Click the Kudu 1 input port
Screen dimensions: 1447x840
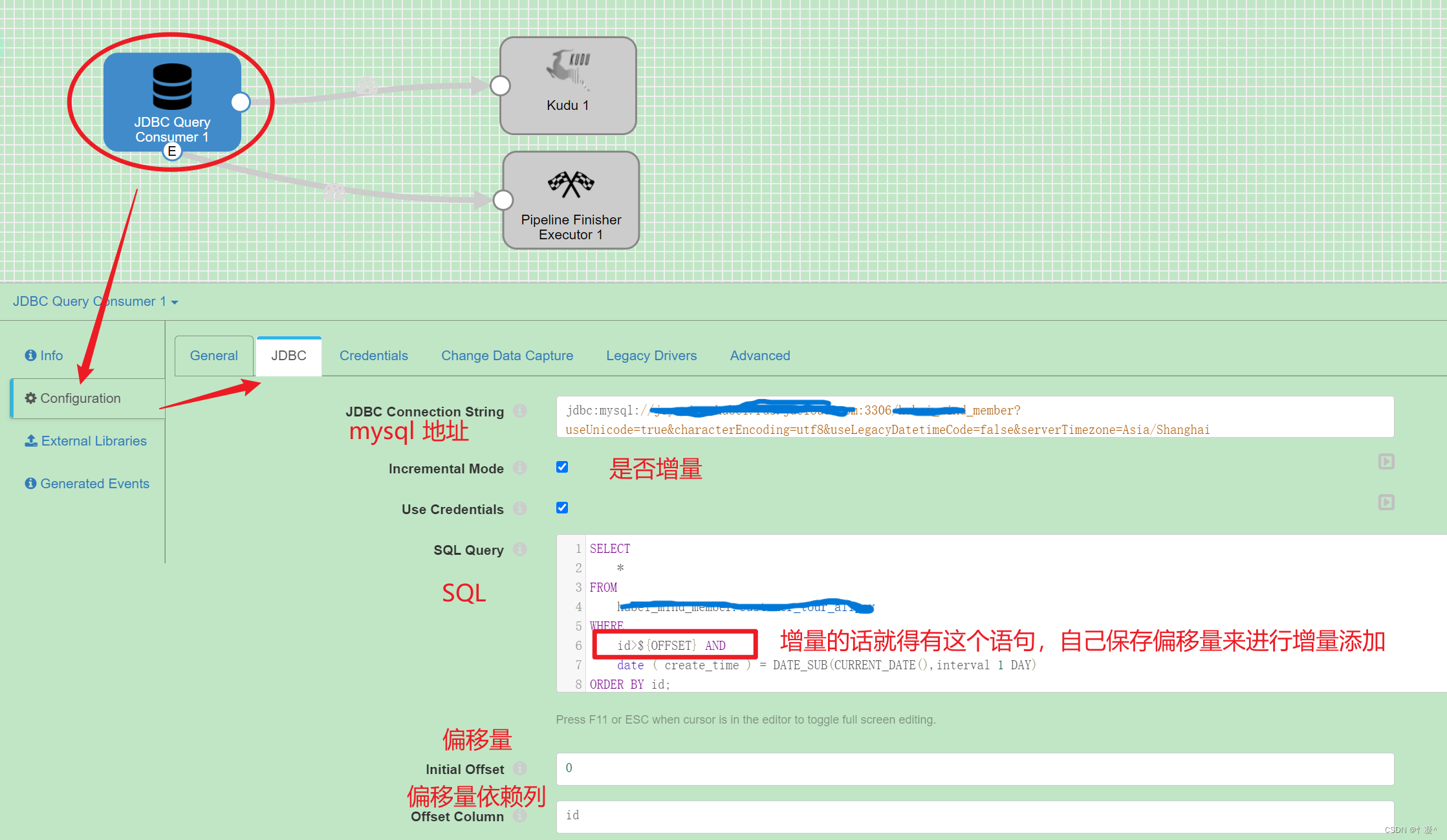point(500,85)
